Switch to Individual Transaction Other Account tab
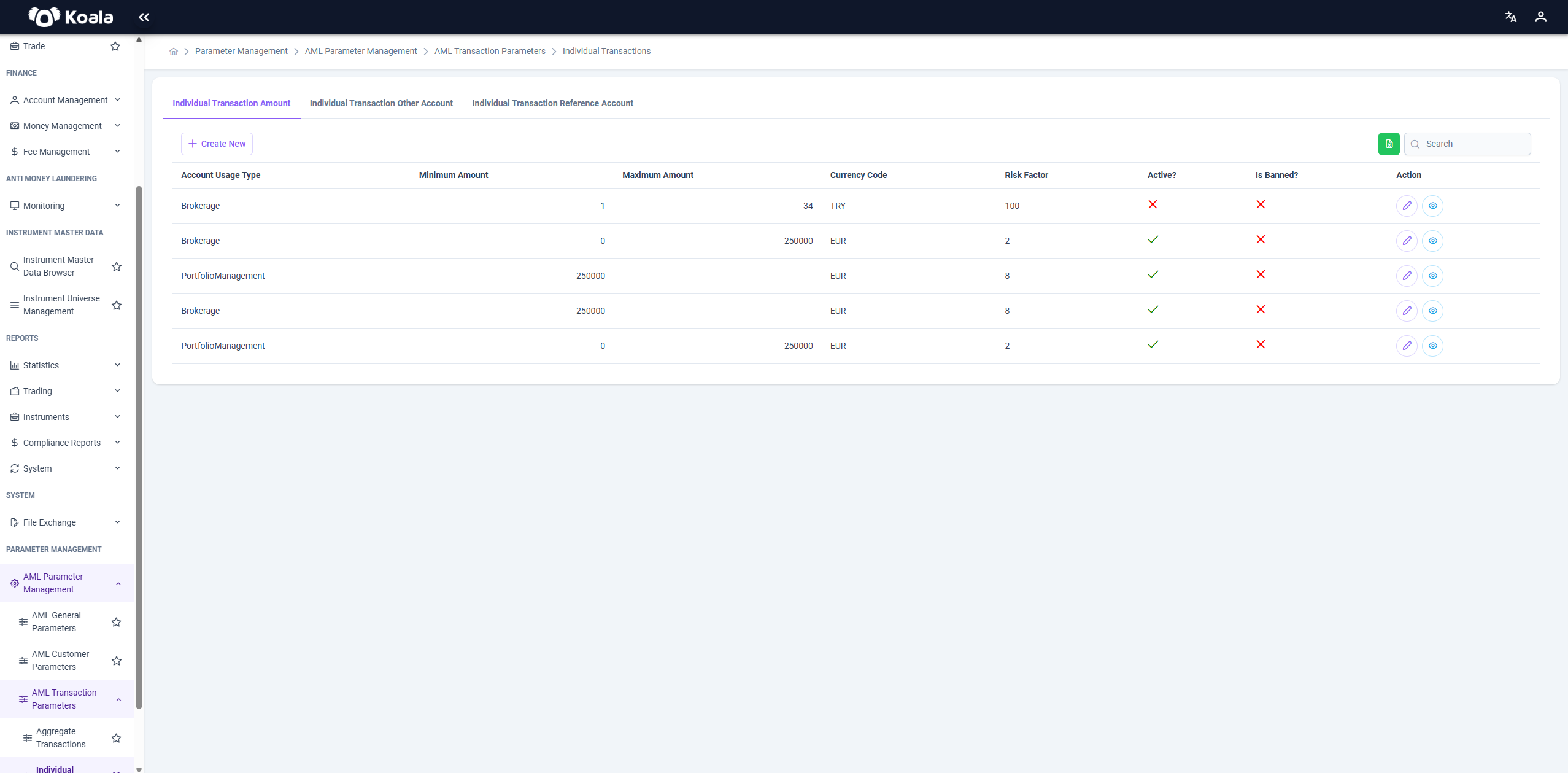This screenshot has height=773, width=1568. tap(381, 103)
